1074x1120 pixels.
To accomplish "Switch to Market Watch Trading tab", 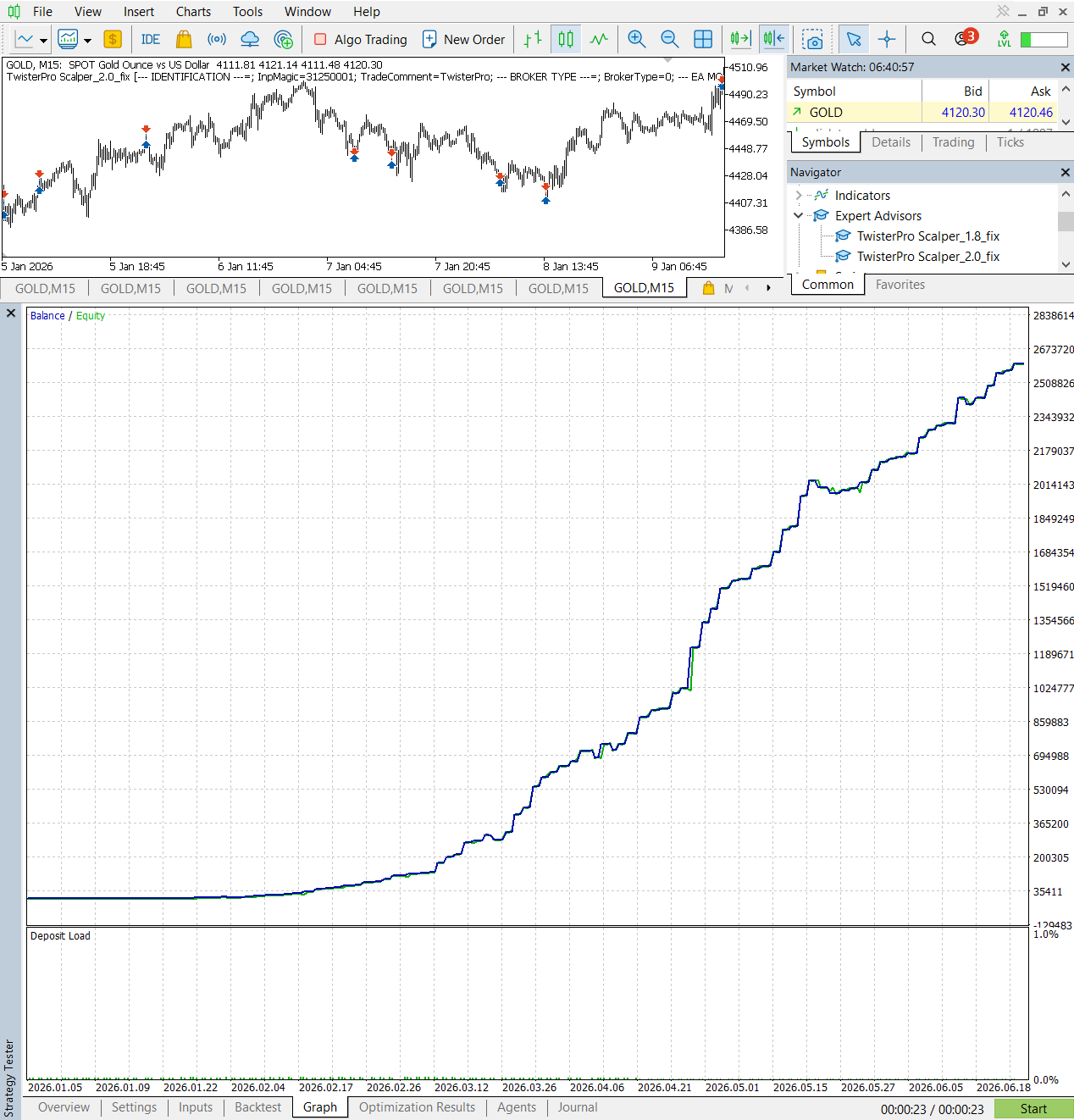I will [954, 142].
